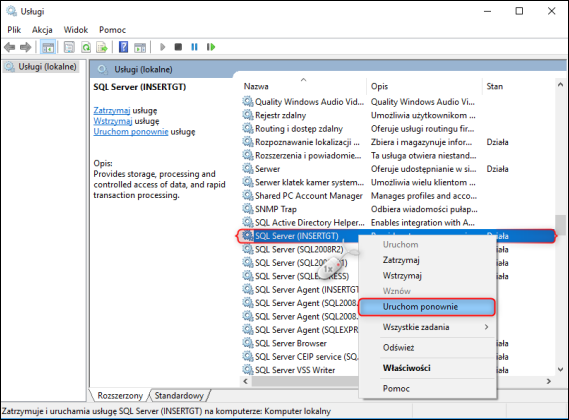The height and width of the screenshot is (420, 569).
Task: Click the blue Help question mark icon
Action: pyautogui.click(x=123, y=47)
